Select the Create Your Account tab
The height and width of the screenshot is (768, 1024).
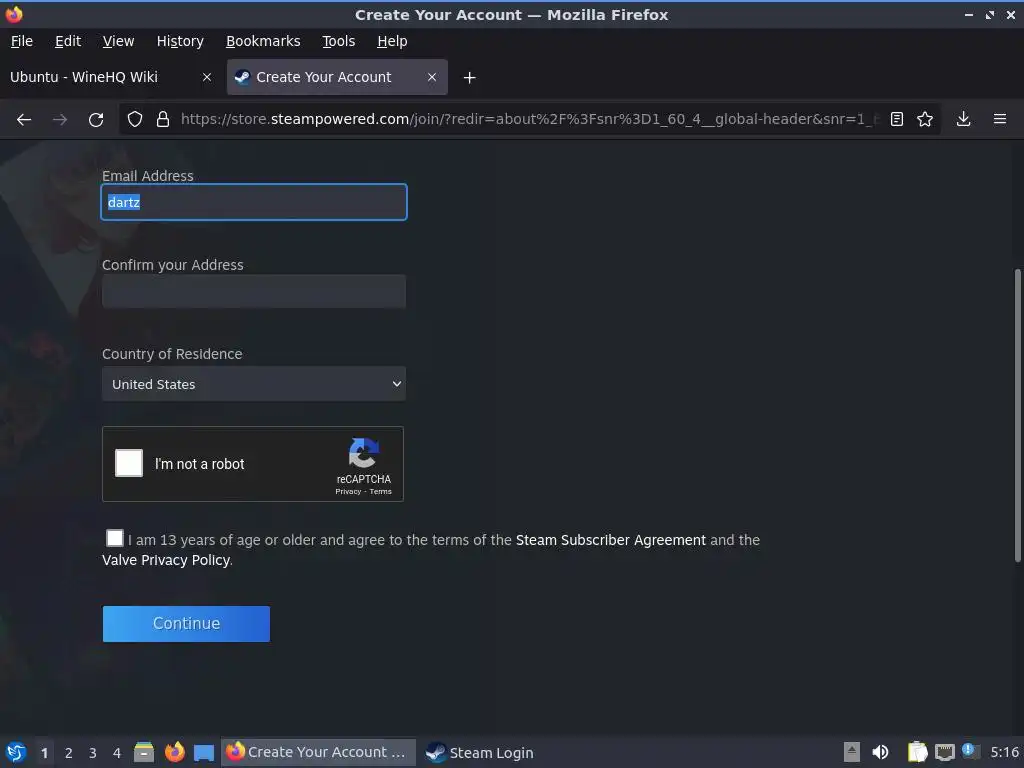point(337,77)
